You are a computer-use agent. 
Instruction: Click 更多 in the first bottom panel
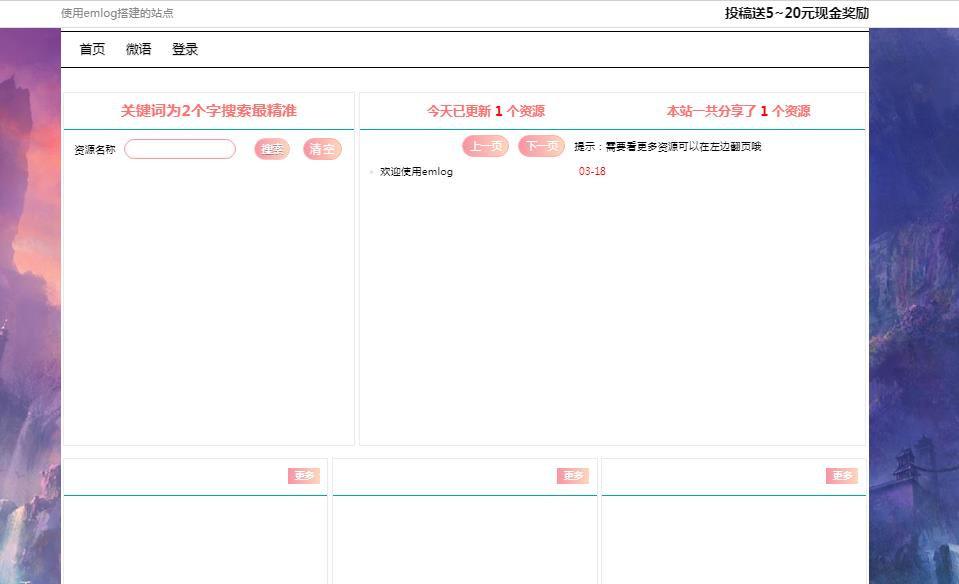pos(304,476)
